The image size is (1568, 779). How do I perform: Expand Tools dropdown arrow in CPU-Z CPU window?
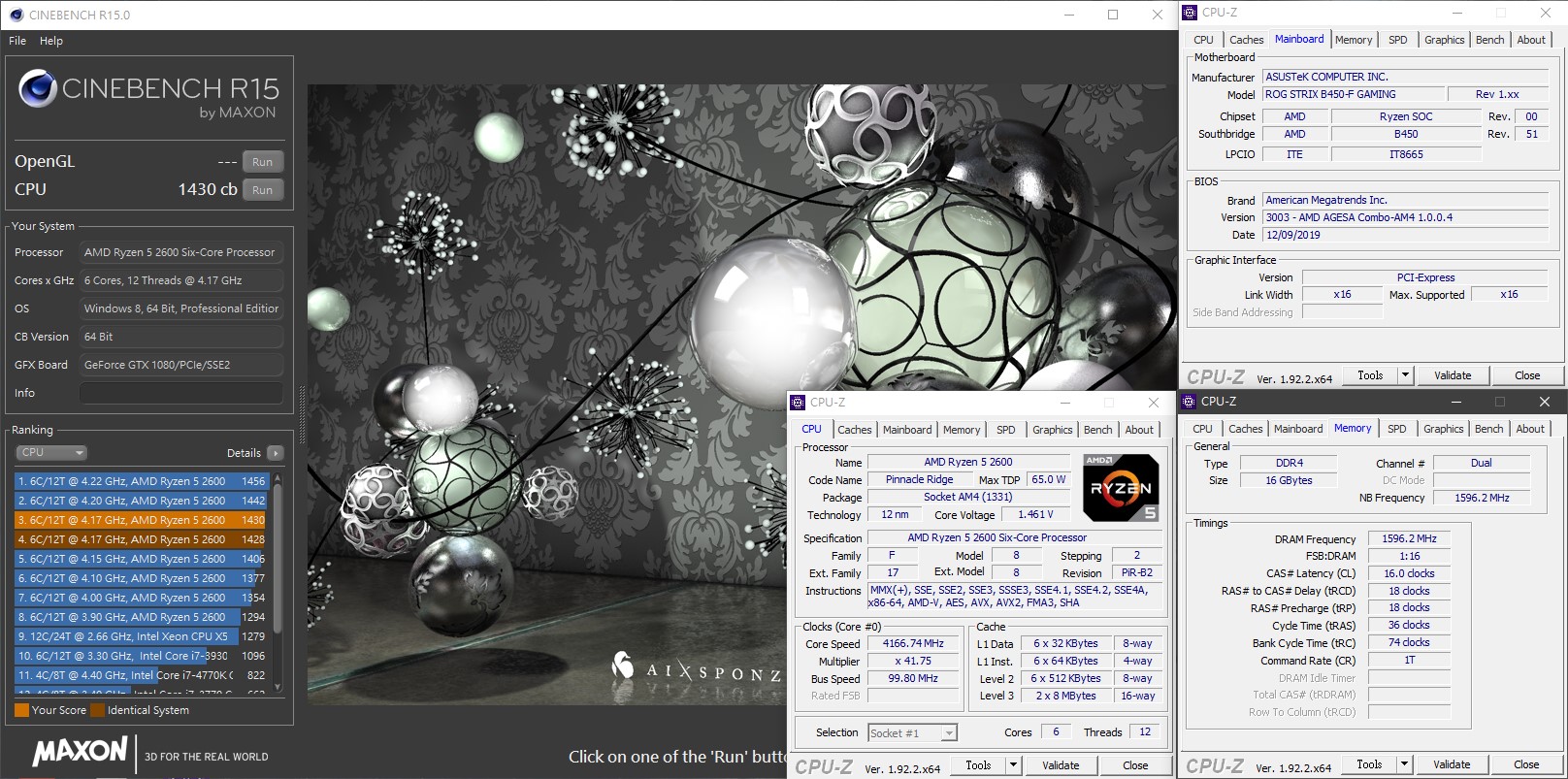1013,765
